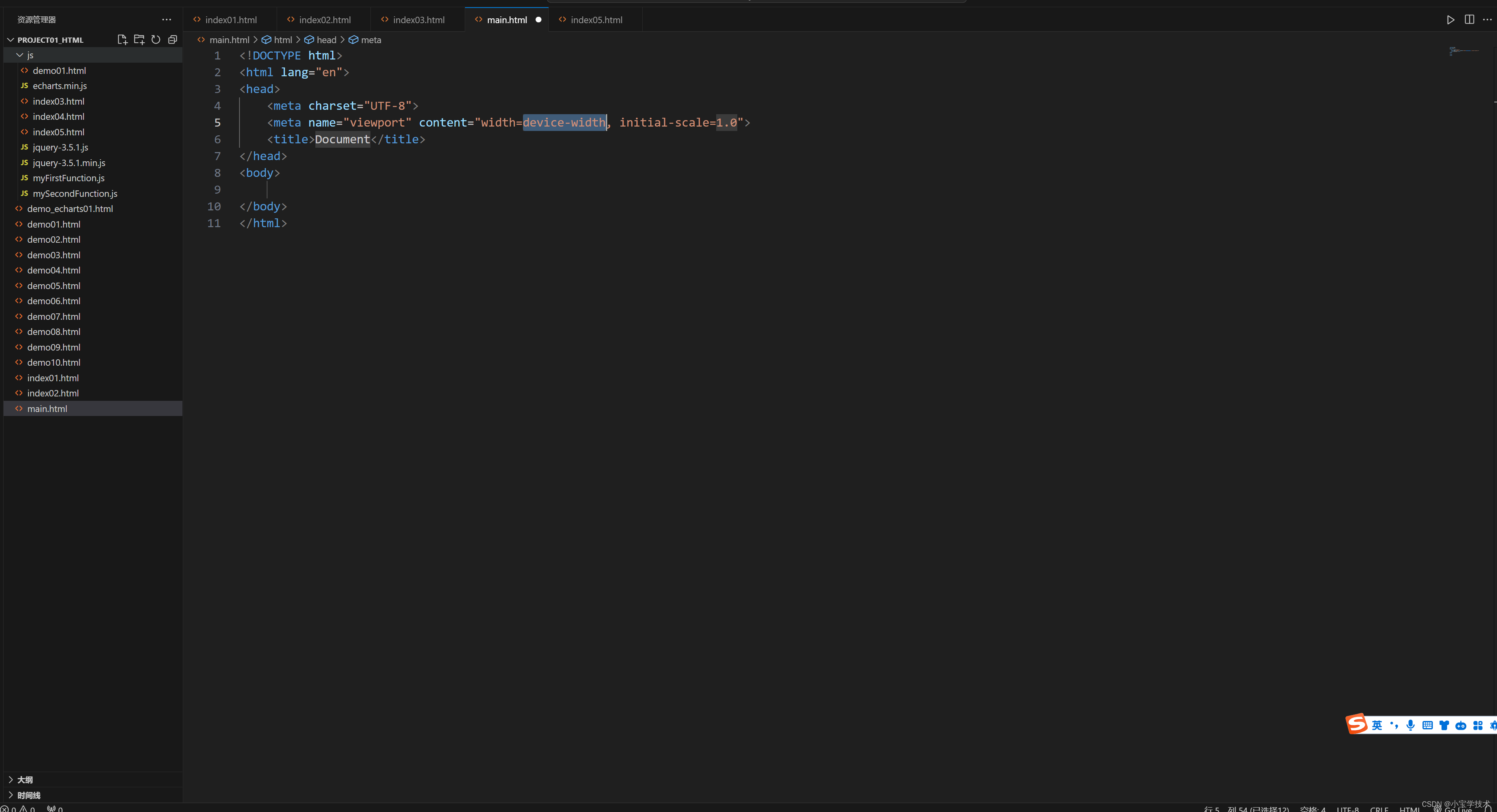The width and height of the screenshot is (1497, 812).
Task: Click the head breadcrumb item
Action: (x=326, y=40)
